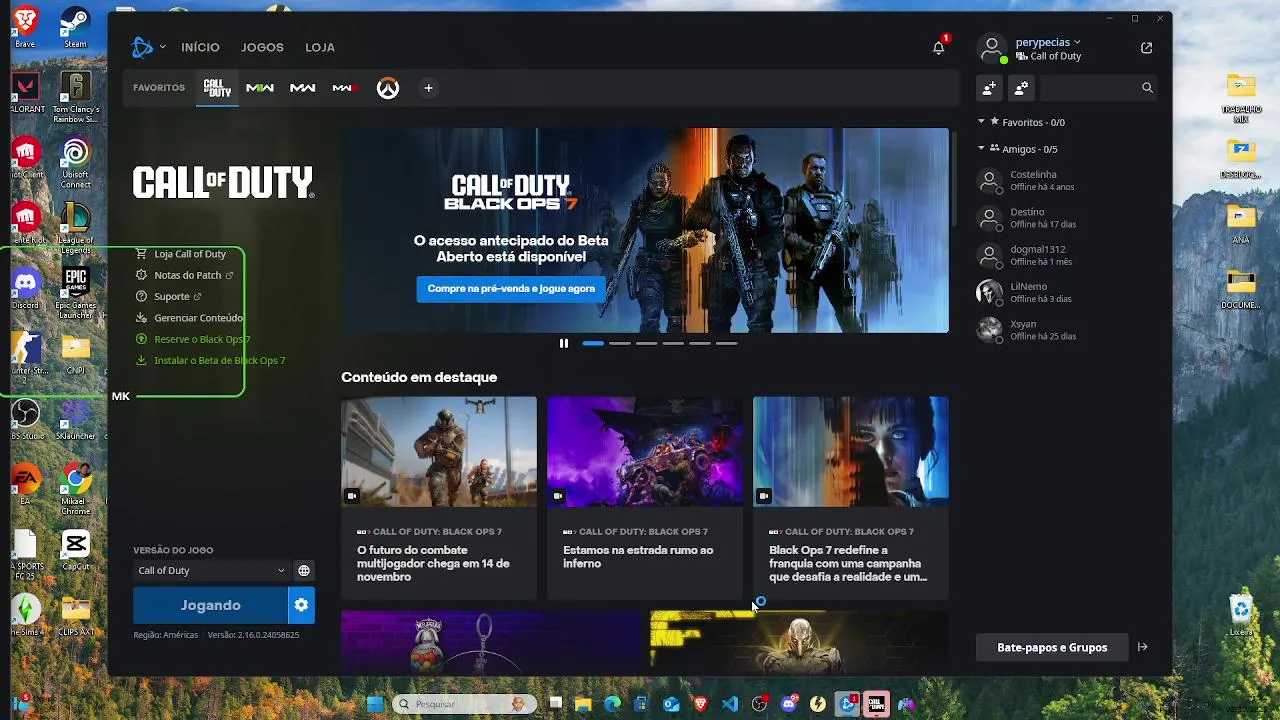
Task: Open File Explorer in the taskbar
Action: [x=583, y=704]
